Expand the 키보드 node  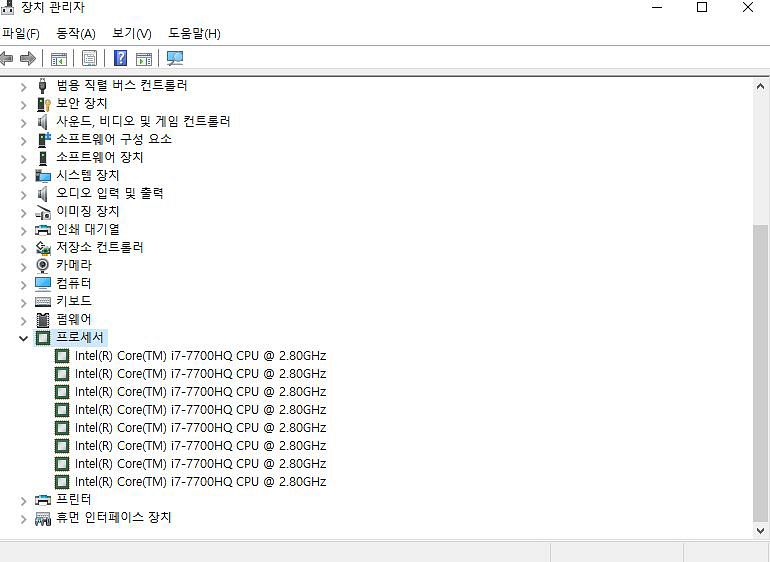[x=23, y=303]
